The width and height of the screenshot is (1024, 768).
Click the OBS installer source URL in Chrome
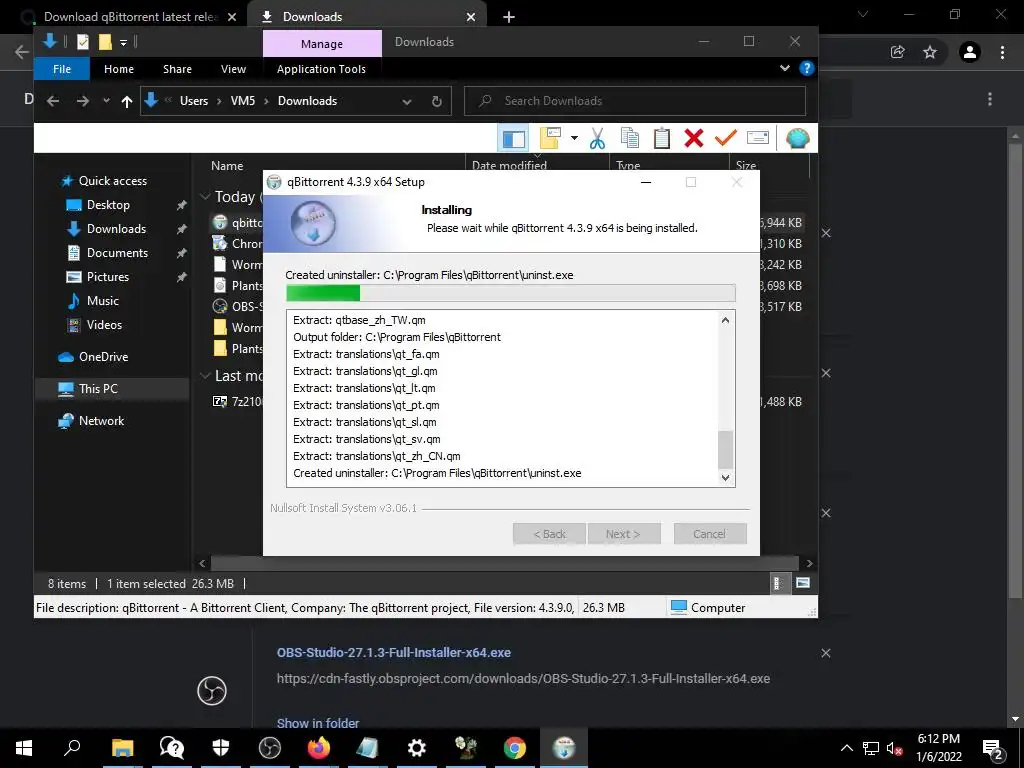(523, 679)
